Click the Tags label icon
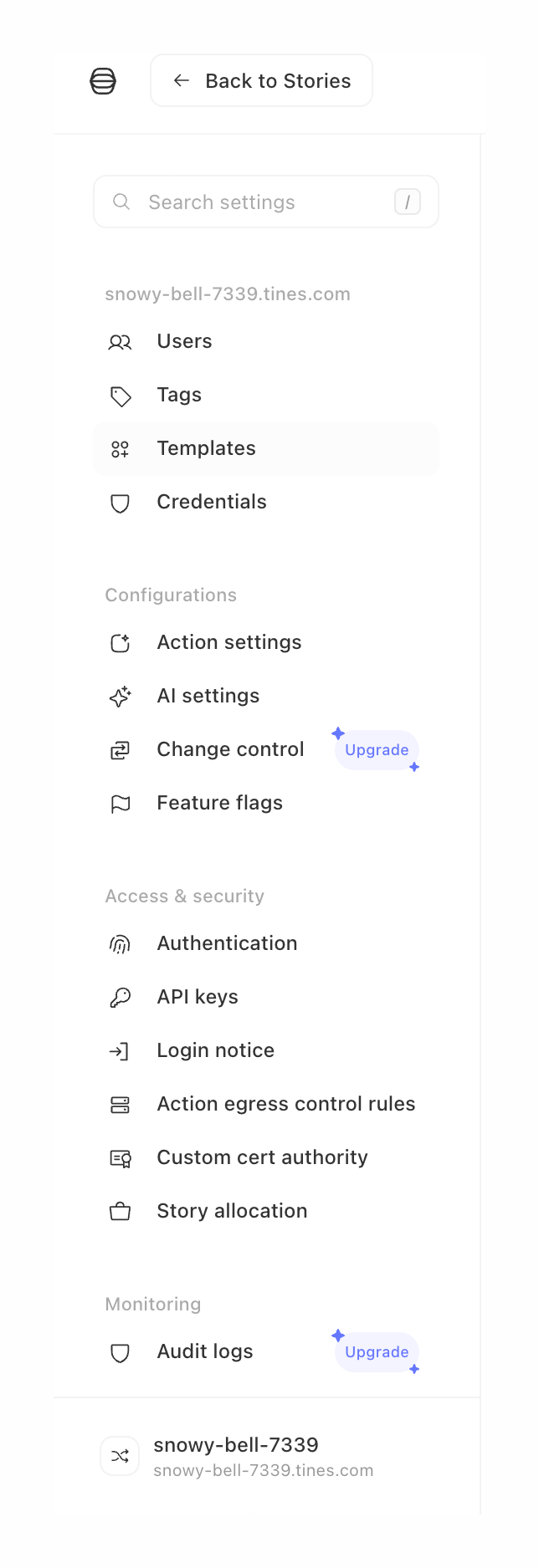Screen dimensions: 539x1568 click(x=121, y=396)
